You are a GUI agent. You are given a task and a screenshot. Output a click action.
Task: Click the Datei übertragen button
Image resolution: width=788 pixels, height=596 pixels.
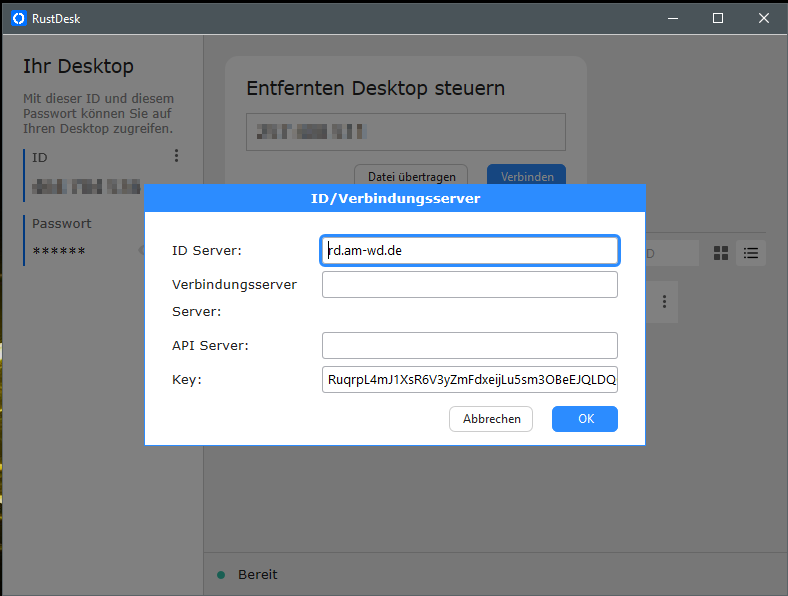click(x=411, y=176)
